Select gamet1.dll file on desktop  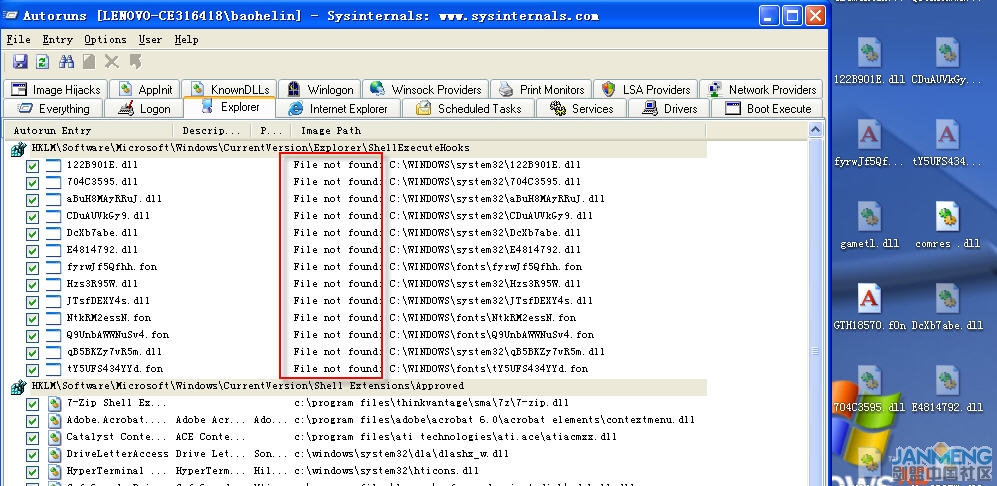coord(869,225)
